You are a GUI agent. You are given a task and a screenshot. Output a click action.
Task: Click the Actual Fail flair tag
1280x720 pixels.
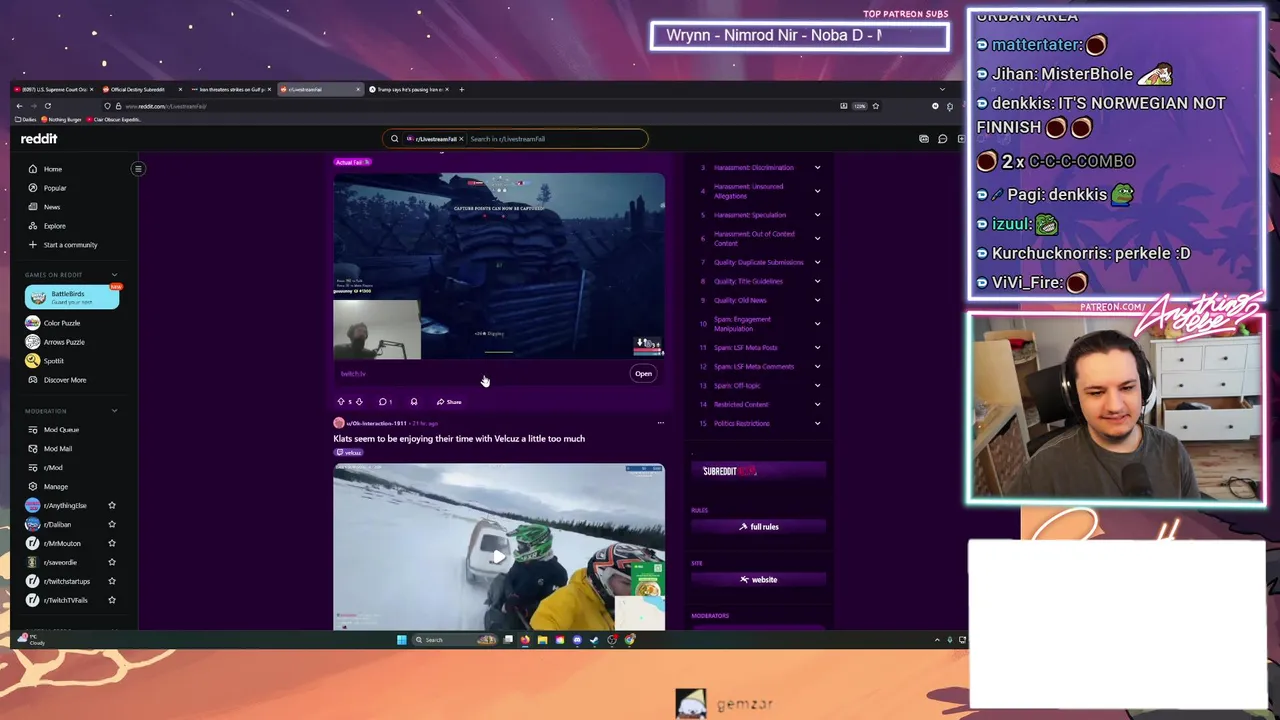(352, 162)
